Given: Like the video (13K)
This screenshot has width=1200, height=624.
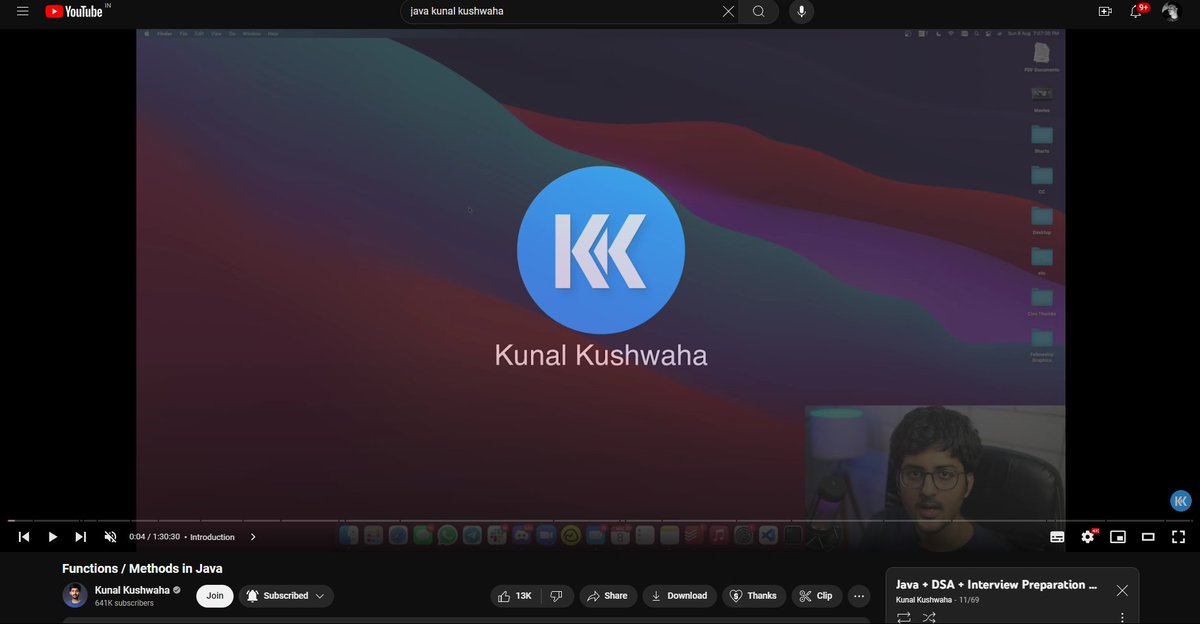Looking at the screenshot, I should tap(514, 596).
